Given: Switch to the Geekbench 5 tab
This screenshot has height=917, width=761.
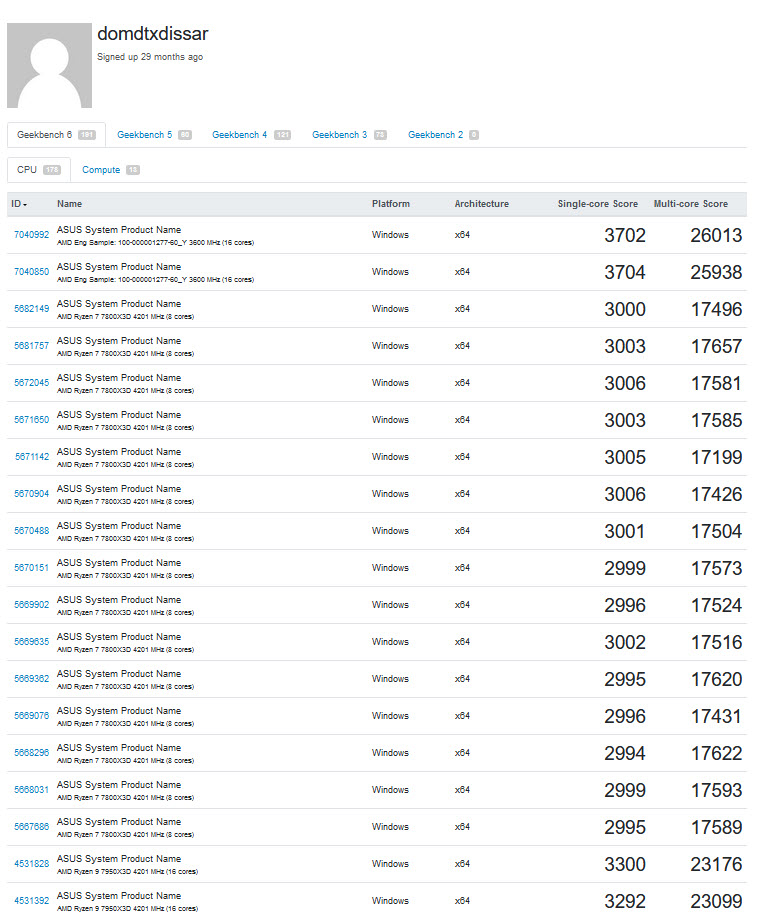Looking at the screenshot, I should coord(154,135).
